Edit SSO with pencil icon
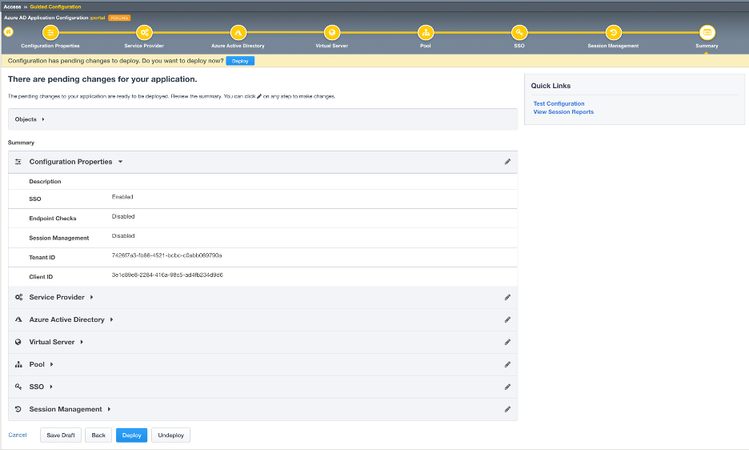 coord(507,386)
